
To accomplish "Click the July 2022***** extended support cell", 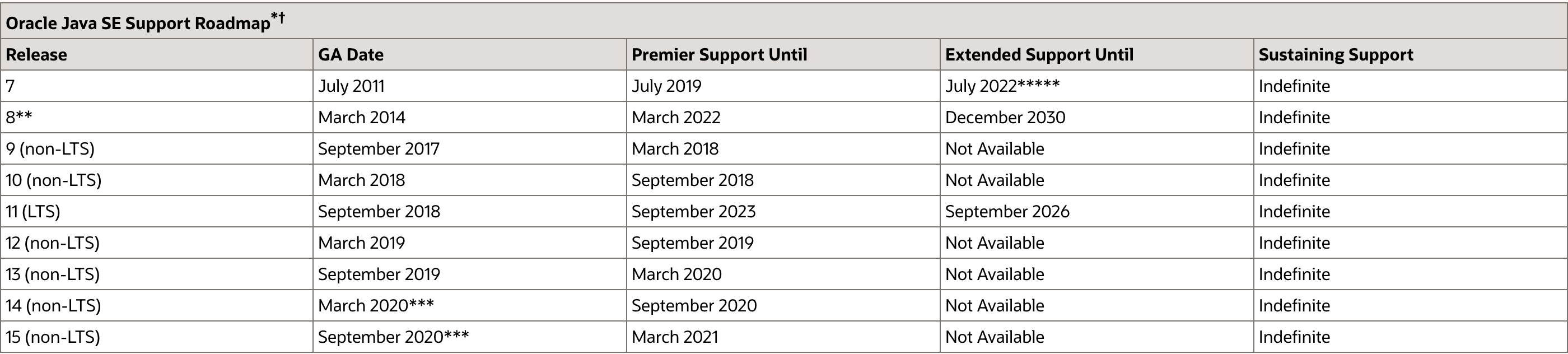I will click(x=1002, y=86).
